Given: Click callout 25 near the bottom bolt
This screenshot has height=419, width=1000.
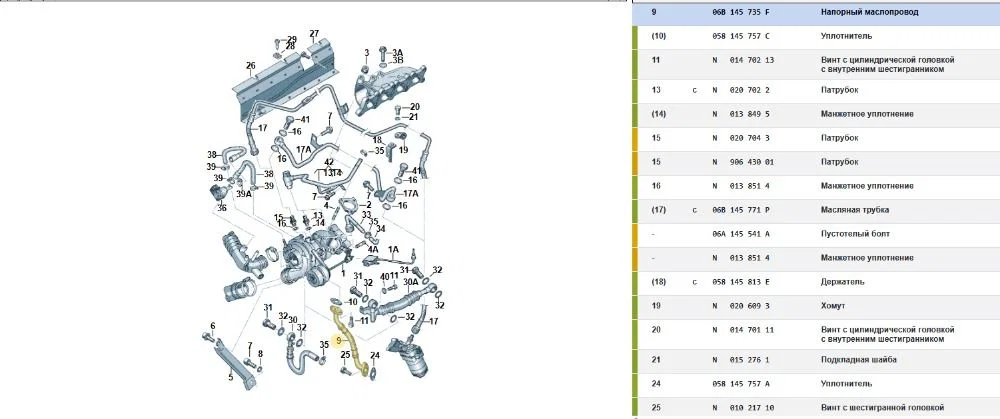Looking at the screenshot, I should (345, 355).
